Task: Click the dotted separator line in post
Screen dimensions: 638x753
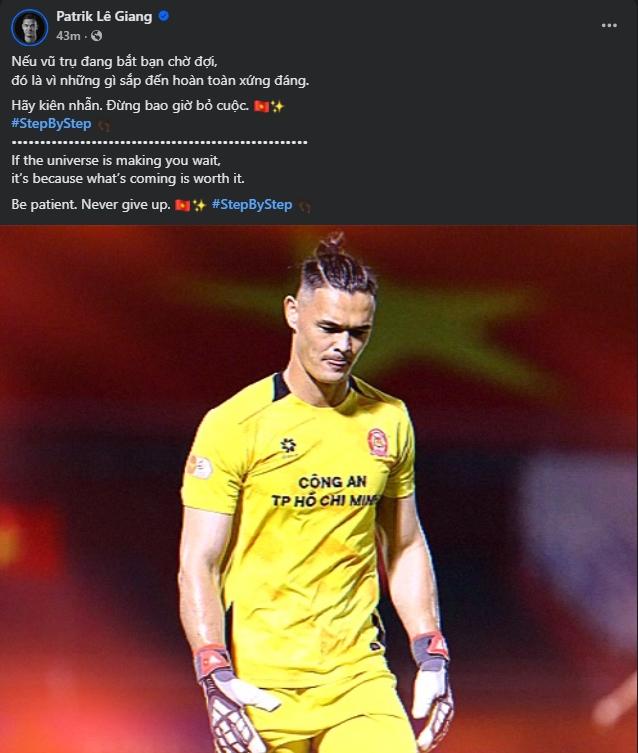Action: pyautogui.click(x=159, y=143)
